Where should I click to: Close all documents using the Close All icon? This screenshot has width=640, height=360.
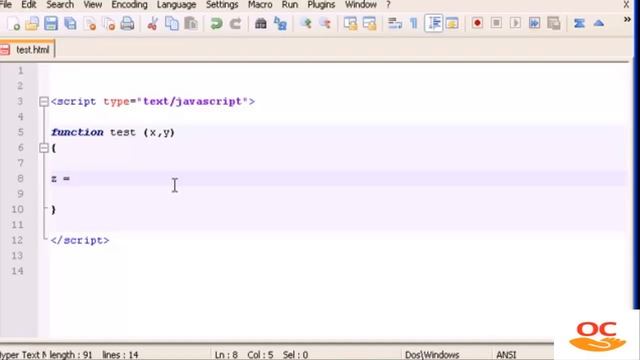pos(109,24)
